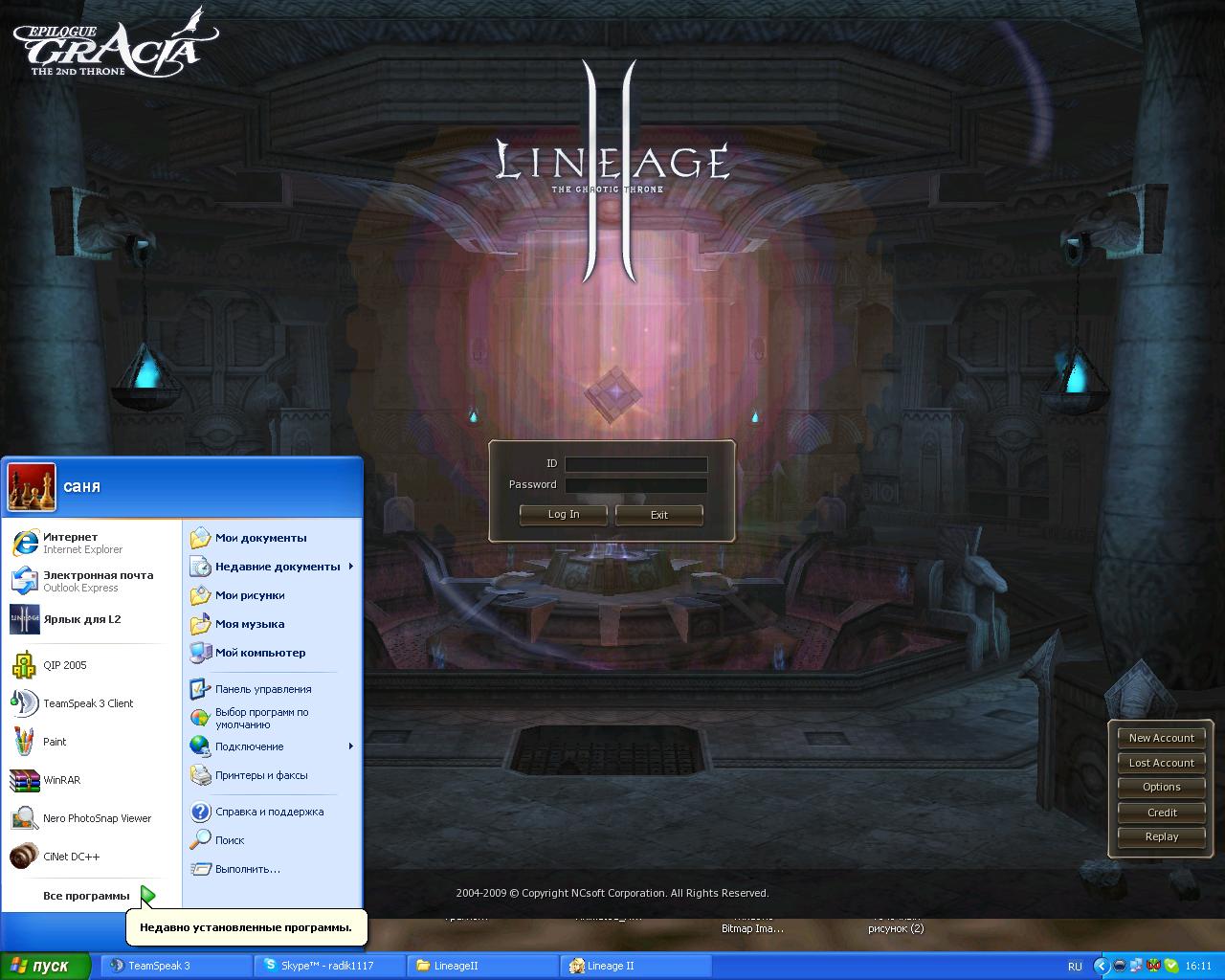Open Мои рисунки folder
The height and width of the screenshot is (980, 1225).
[272, 595]
